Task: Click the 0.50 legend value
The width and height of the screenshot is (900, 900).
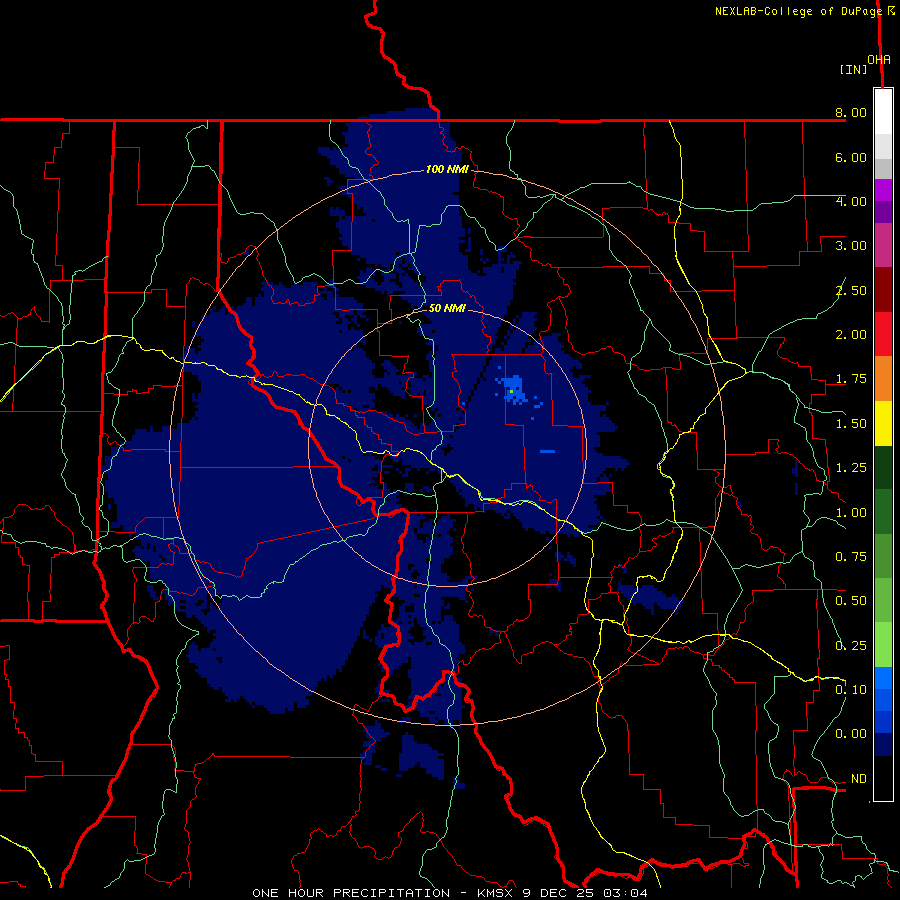Action: click(x=851, y=601)
